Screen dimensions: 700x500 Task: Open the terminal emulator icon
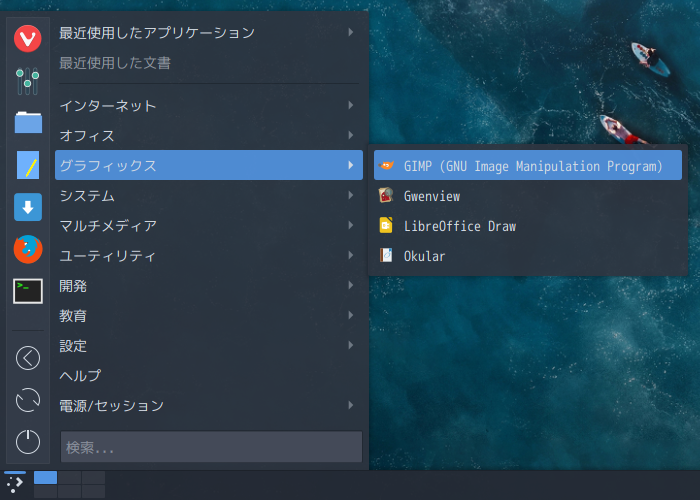pyautogui.click(x=28, y=291)
